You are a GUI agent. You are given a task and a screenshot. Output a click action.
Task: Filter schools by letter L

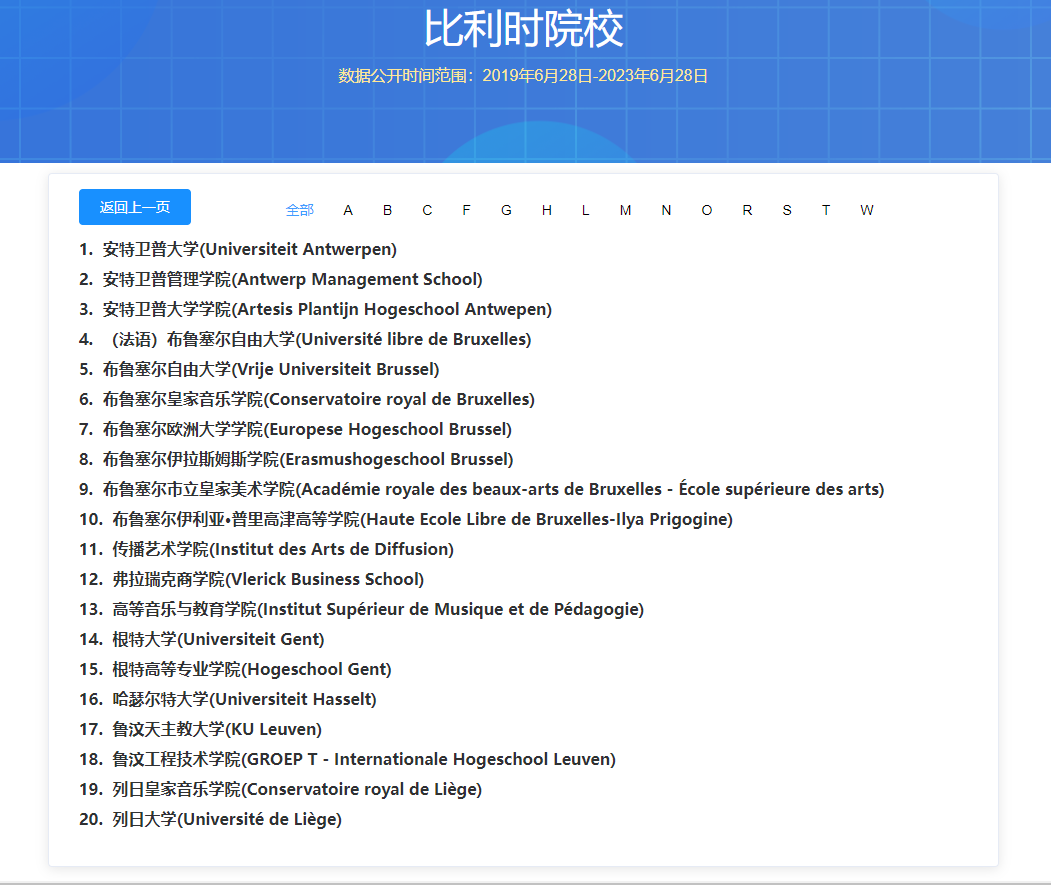point(585,211)
